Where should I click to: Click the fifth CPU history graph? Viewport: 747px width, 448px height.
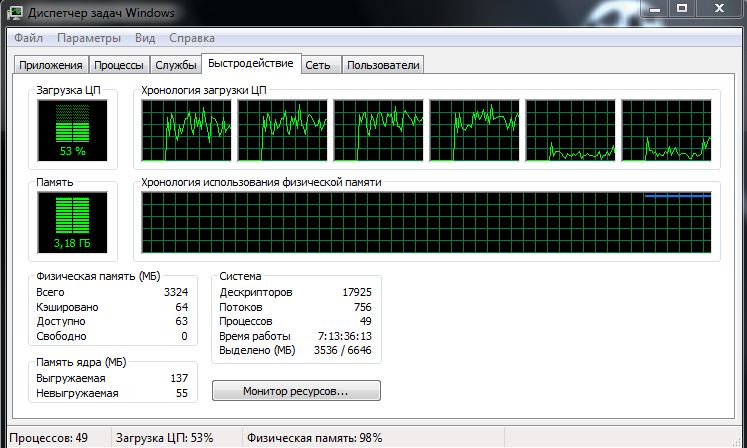(571, 131)
